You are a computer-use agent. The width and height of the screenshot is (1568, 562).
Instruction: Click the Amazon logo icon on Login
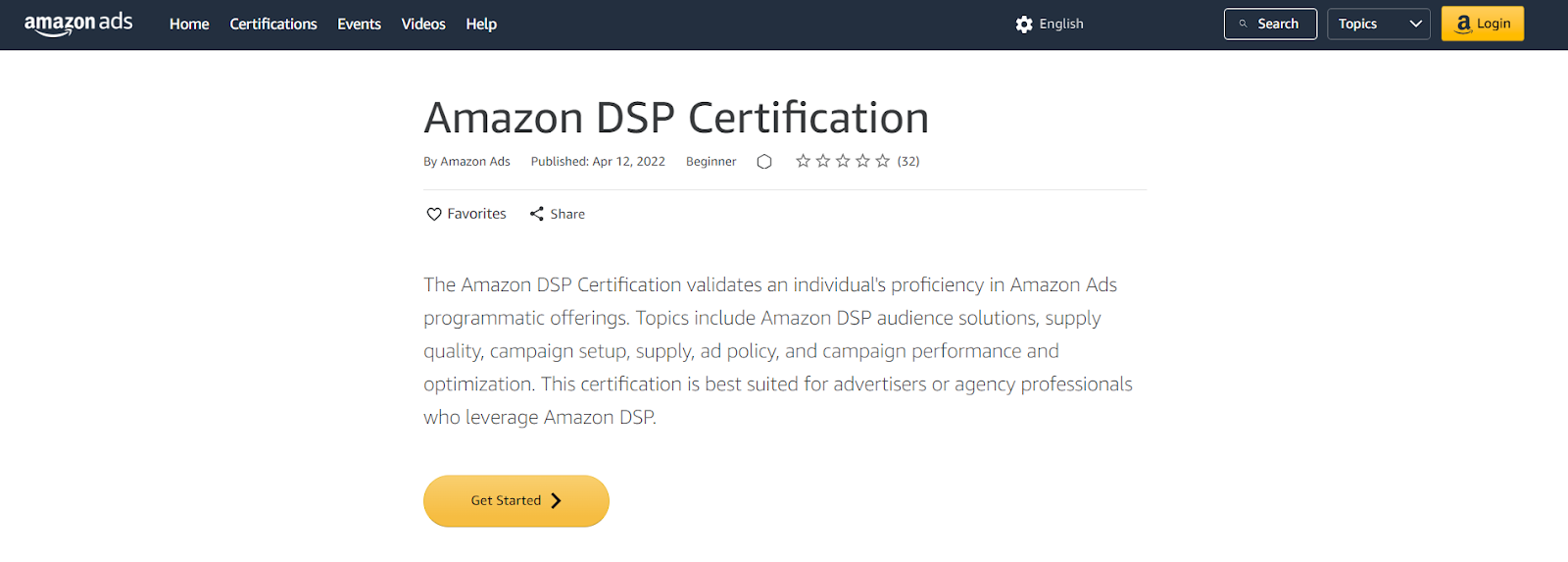pyautogui.click(x=1464, y=24)
